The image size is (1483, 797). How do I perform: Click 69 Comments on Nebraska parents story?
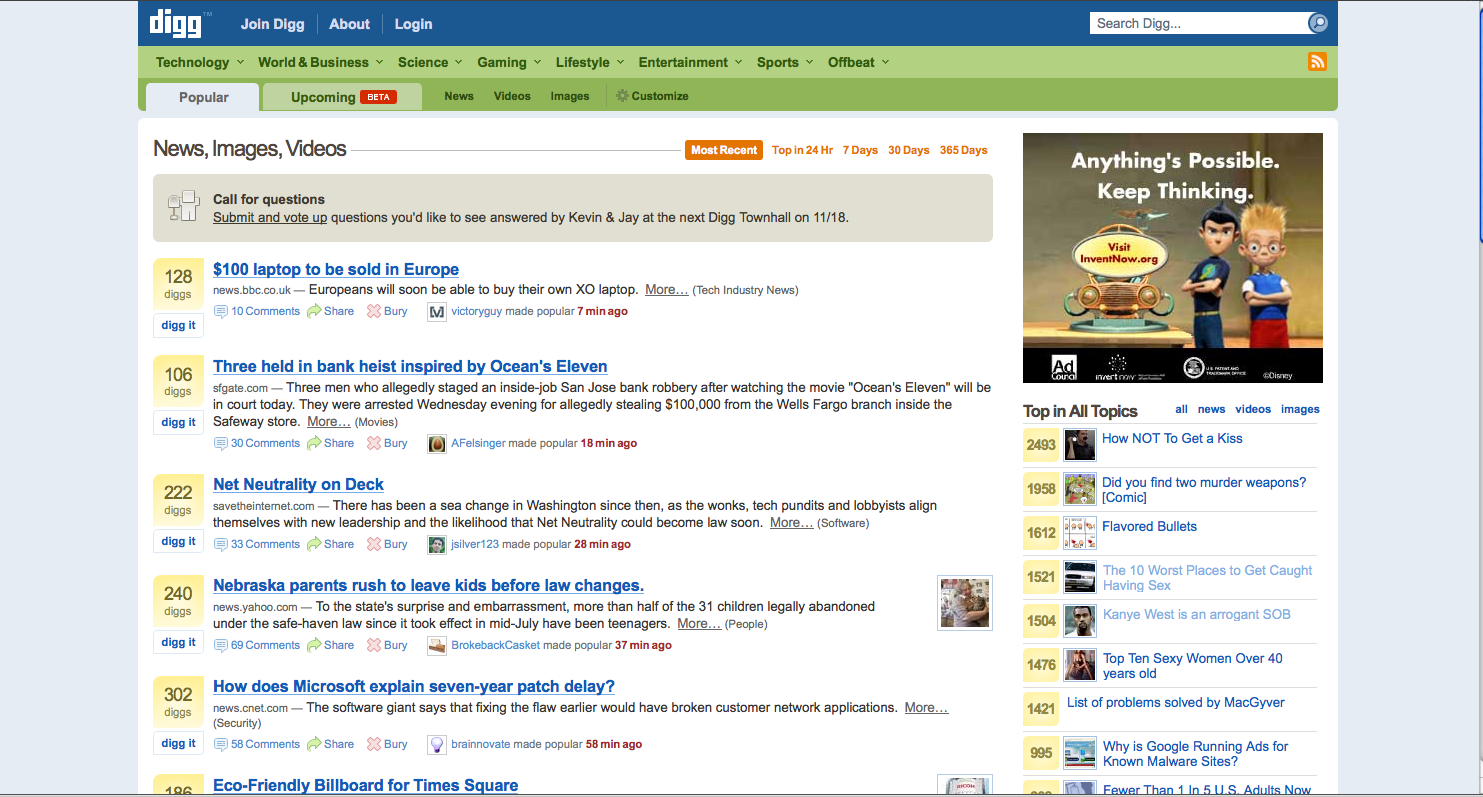pos(265,645)
